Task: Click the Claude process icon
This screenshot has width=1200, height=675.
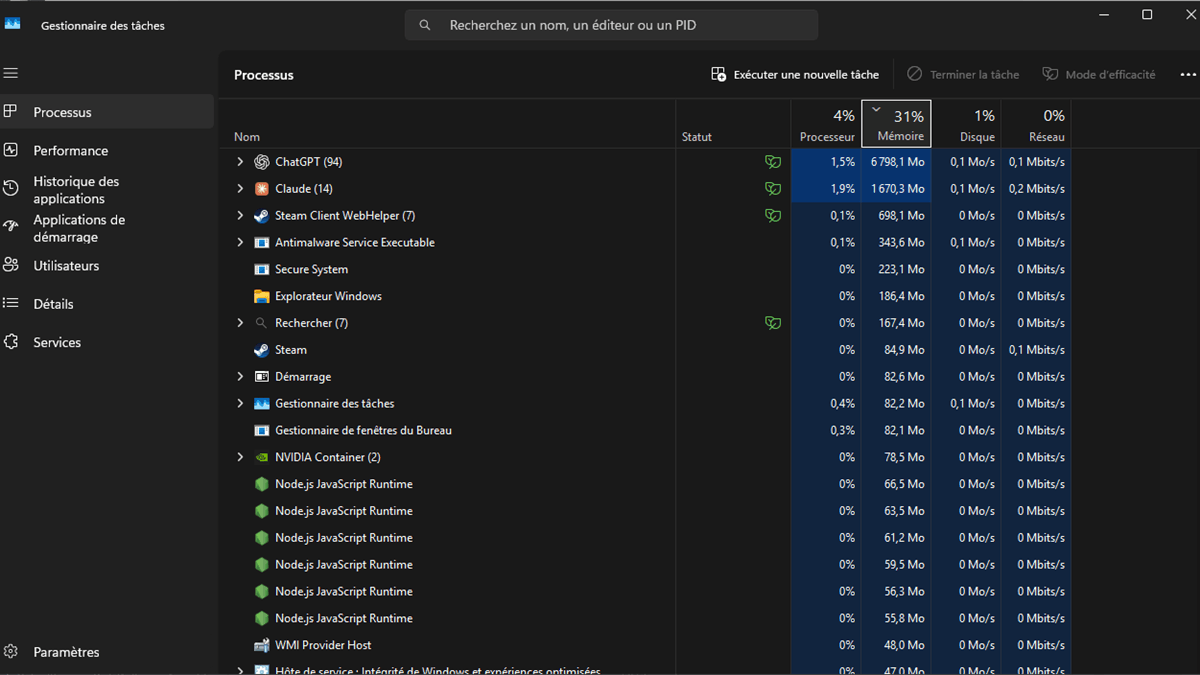Action: (x=262, y=189)
